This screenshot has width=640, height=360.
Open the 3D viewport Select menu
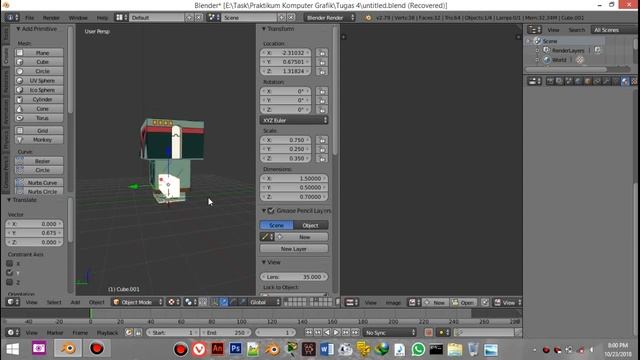[53, 302]
